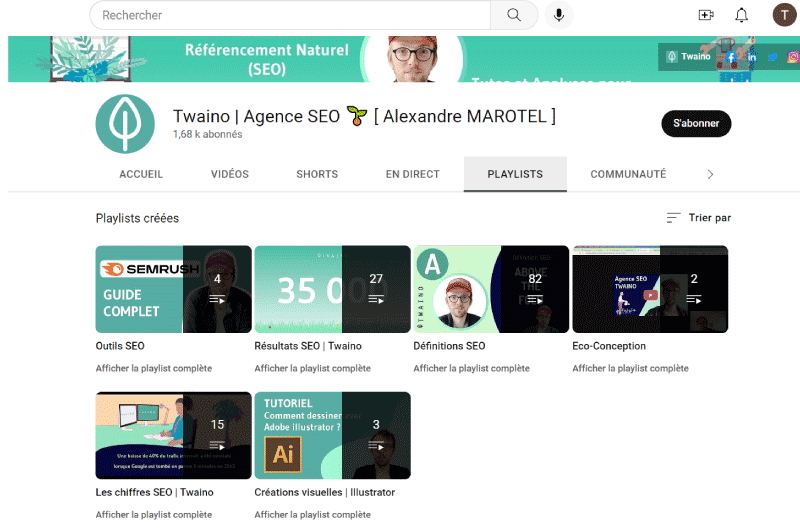Play all icon on Outils SEO thumbnail

[x=217, y=299]
